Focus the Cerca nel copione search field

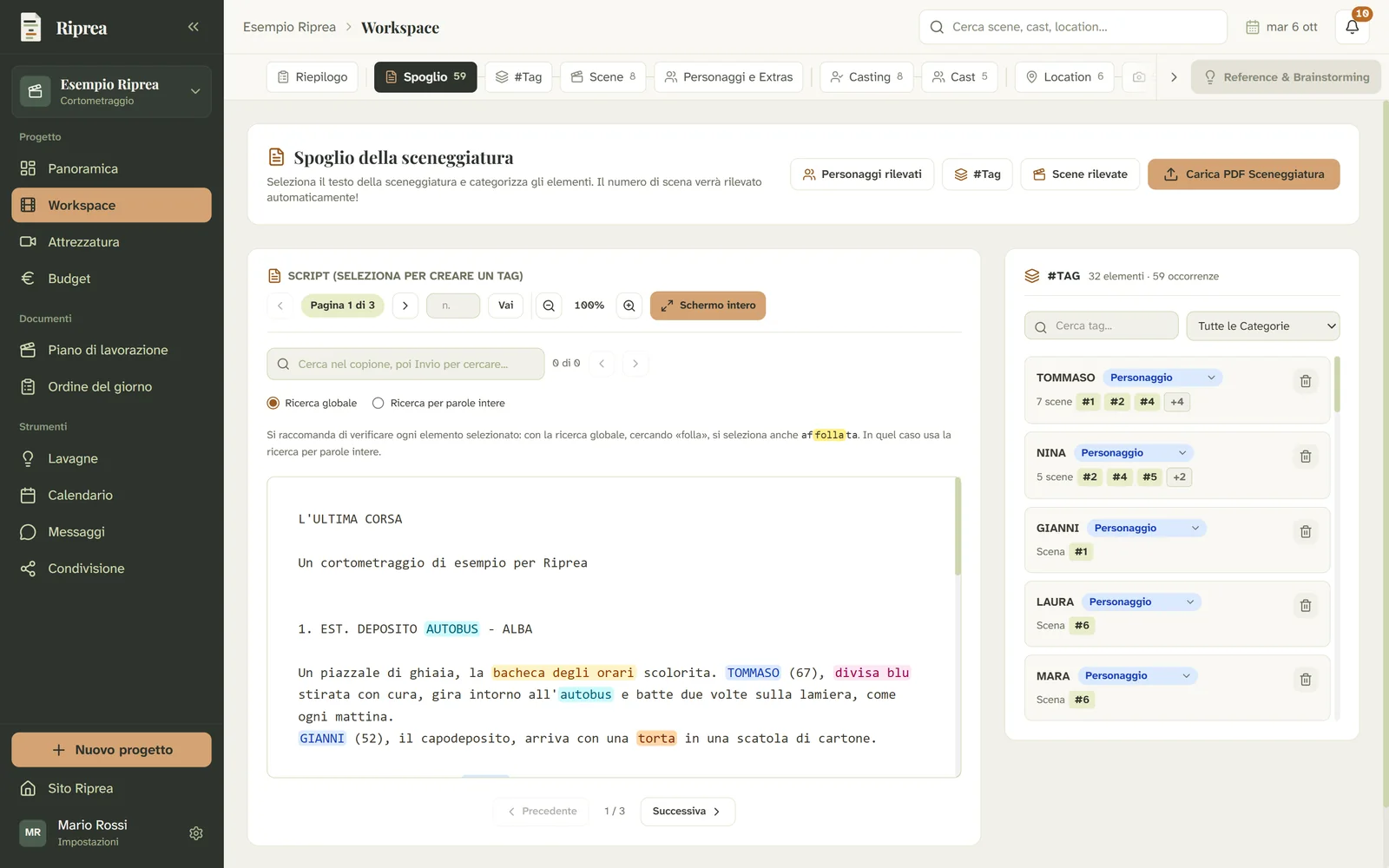point(405,364)
